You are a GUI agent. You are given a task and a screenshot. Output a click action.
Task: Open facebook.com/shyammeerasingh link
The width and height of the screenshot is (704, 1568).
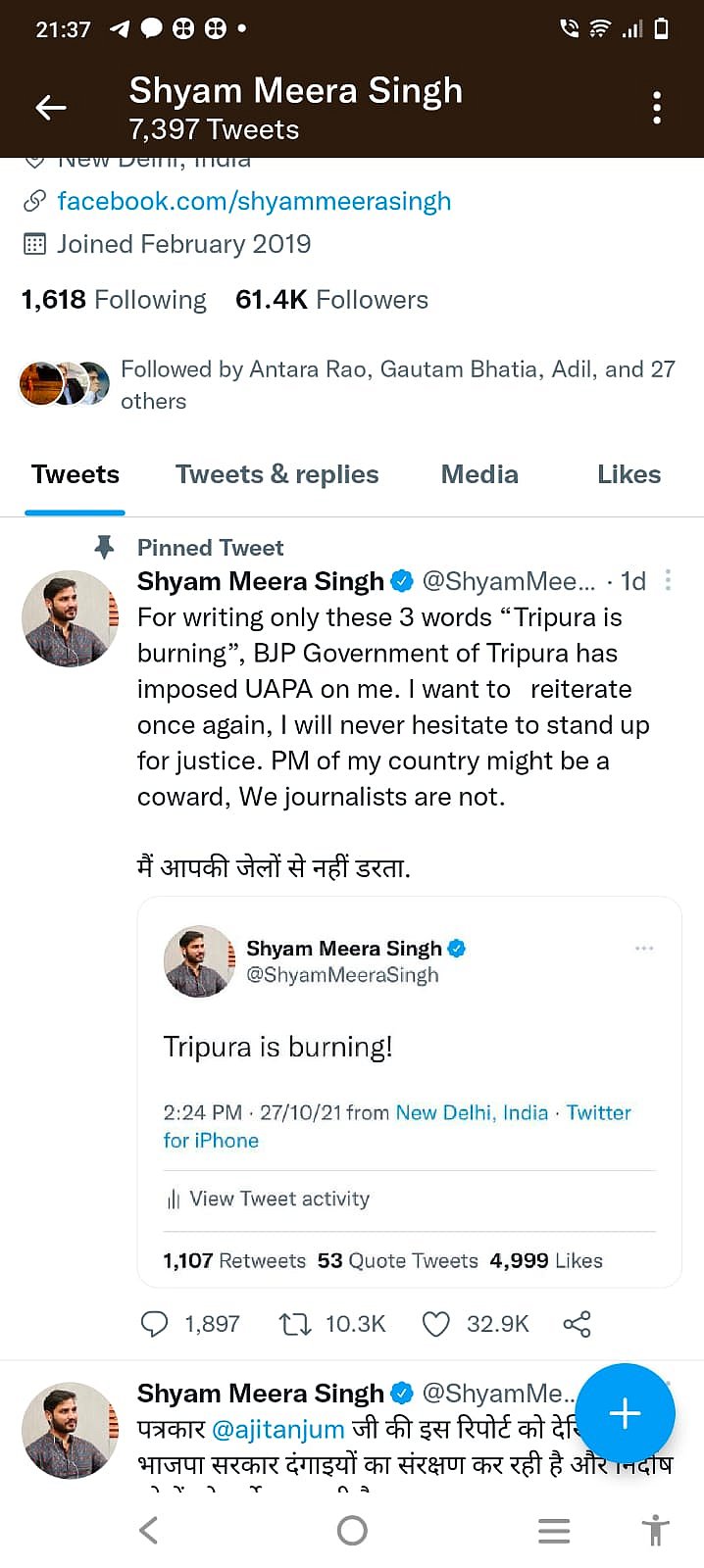click(x=254, y=201)
